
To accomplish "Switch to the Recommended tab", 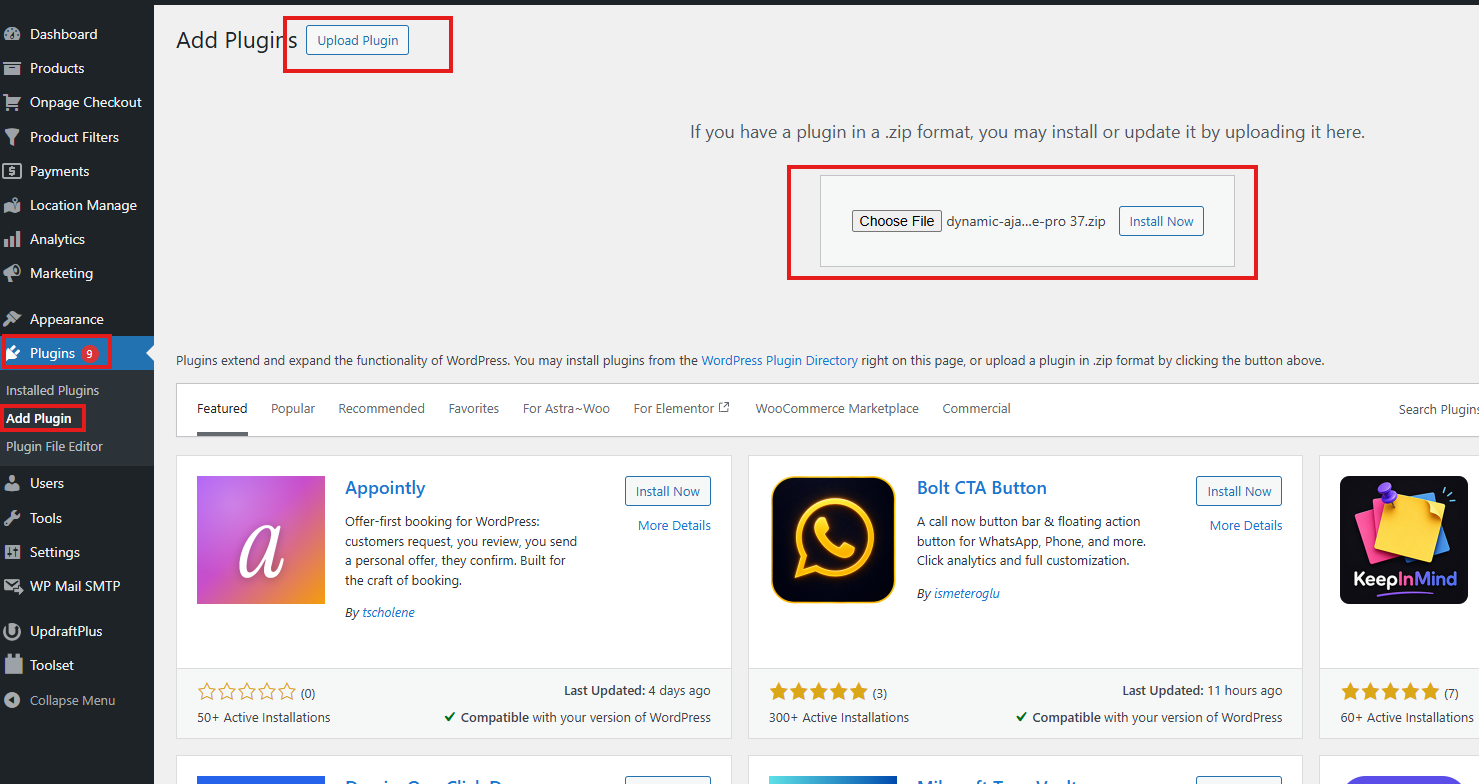I will click(x=381, y=408).
